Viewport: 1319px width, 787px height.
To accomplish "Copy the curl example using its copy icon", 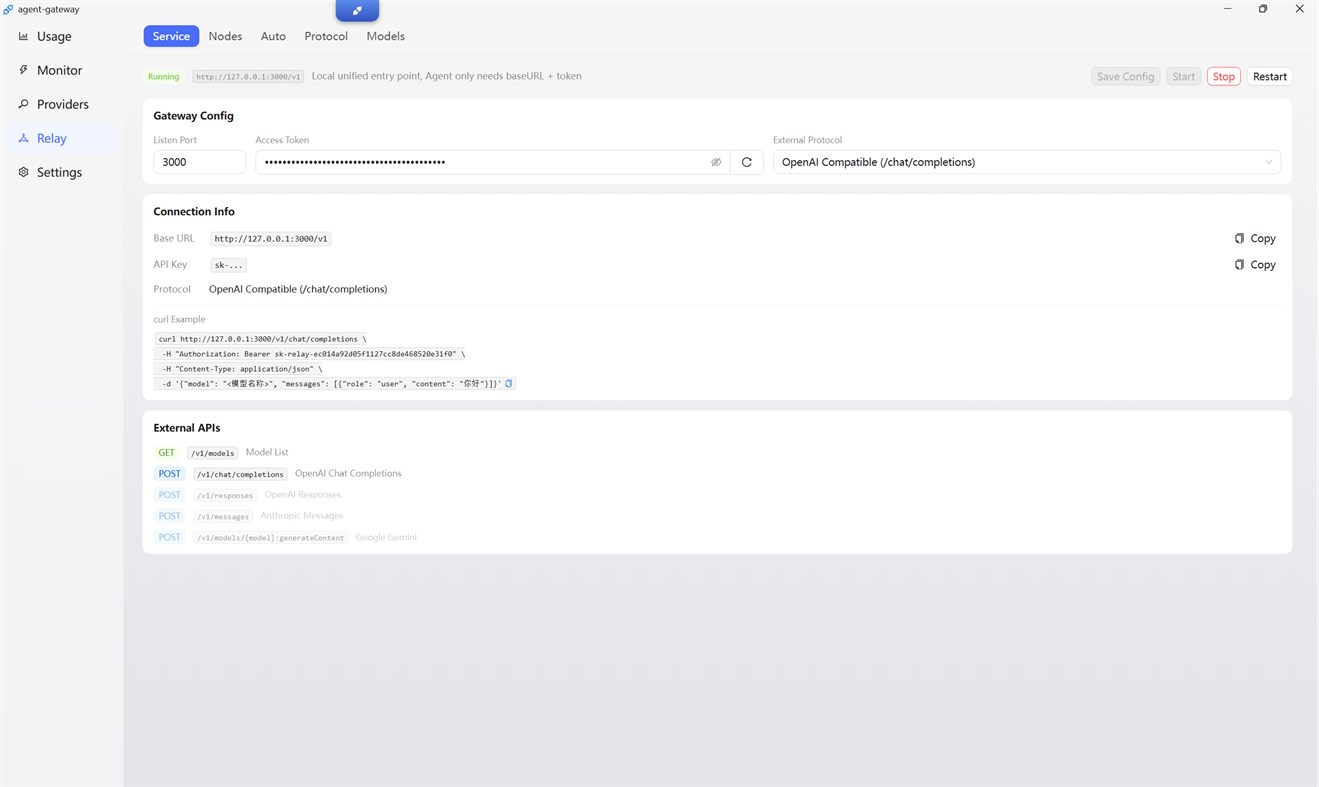I will pyautogui.click(x=509, y=384).
